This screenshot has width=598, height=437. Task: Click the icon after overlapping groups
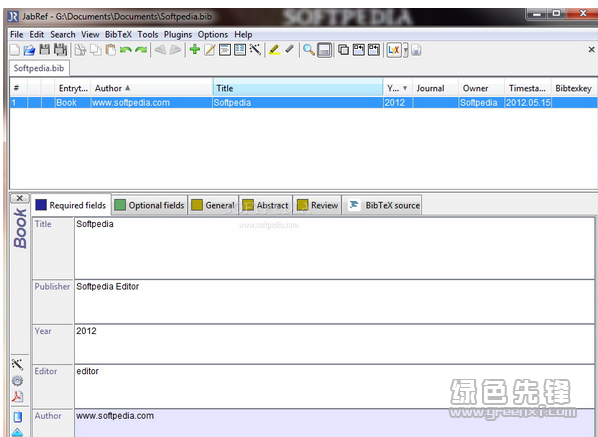(374, 50)
